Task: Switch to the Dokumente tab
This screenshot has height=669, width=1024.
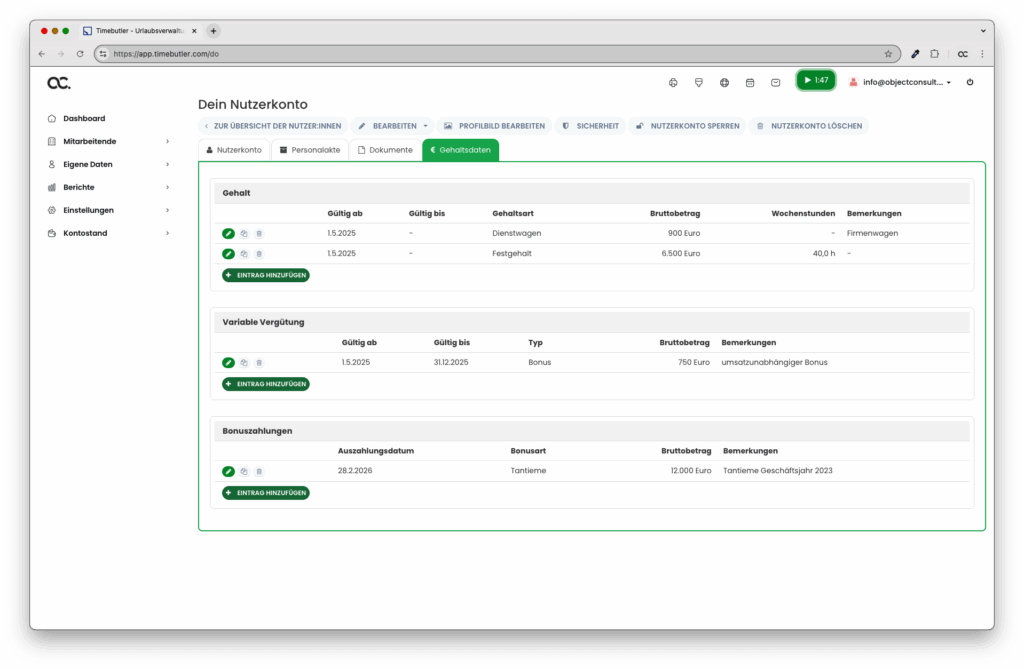Action: point(385,150)
